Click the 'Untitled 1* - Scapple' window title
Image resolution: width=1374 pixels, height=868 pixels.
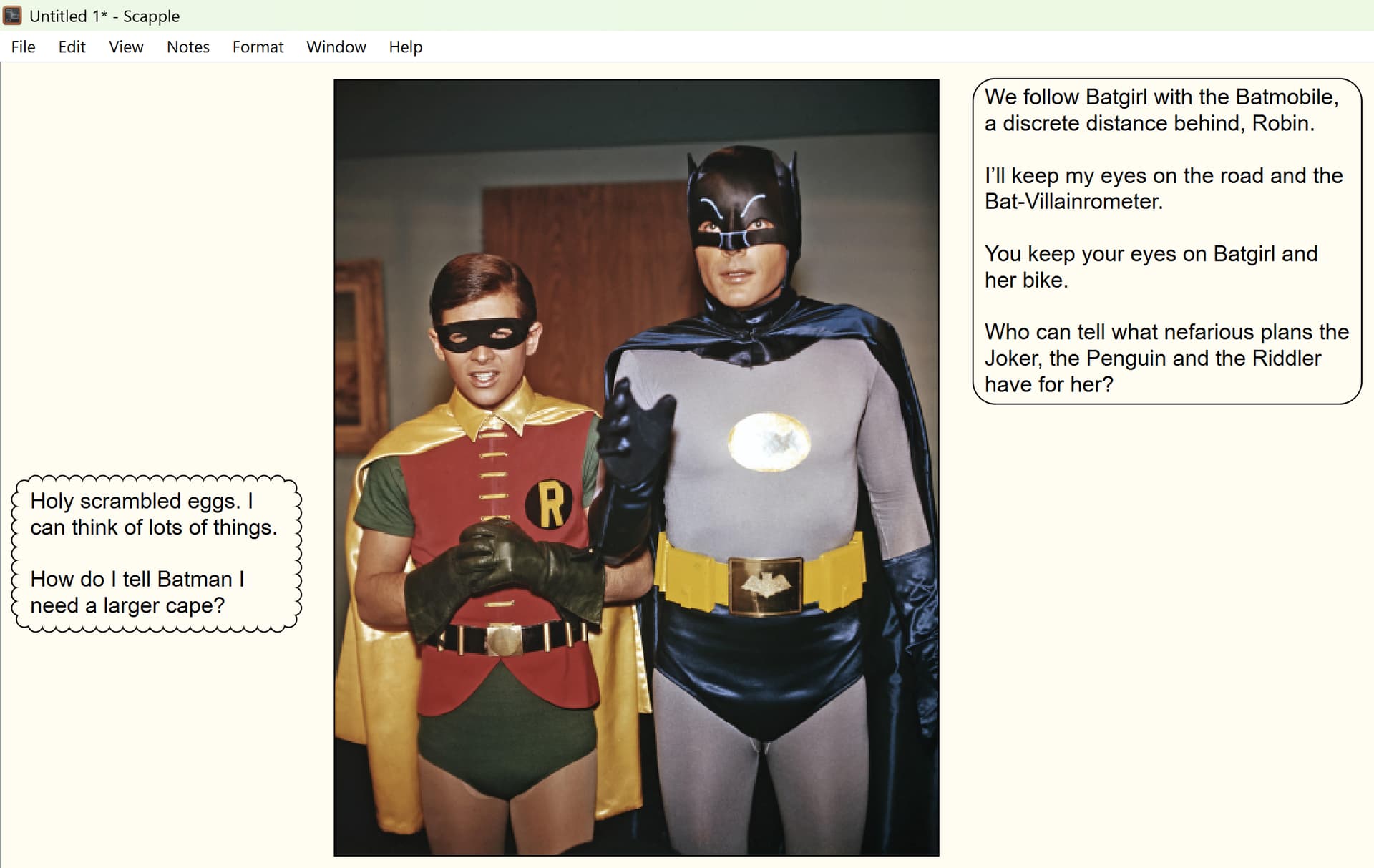[104, 16]
